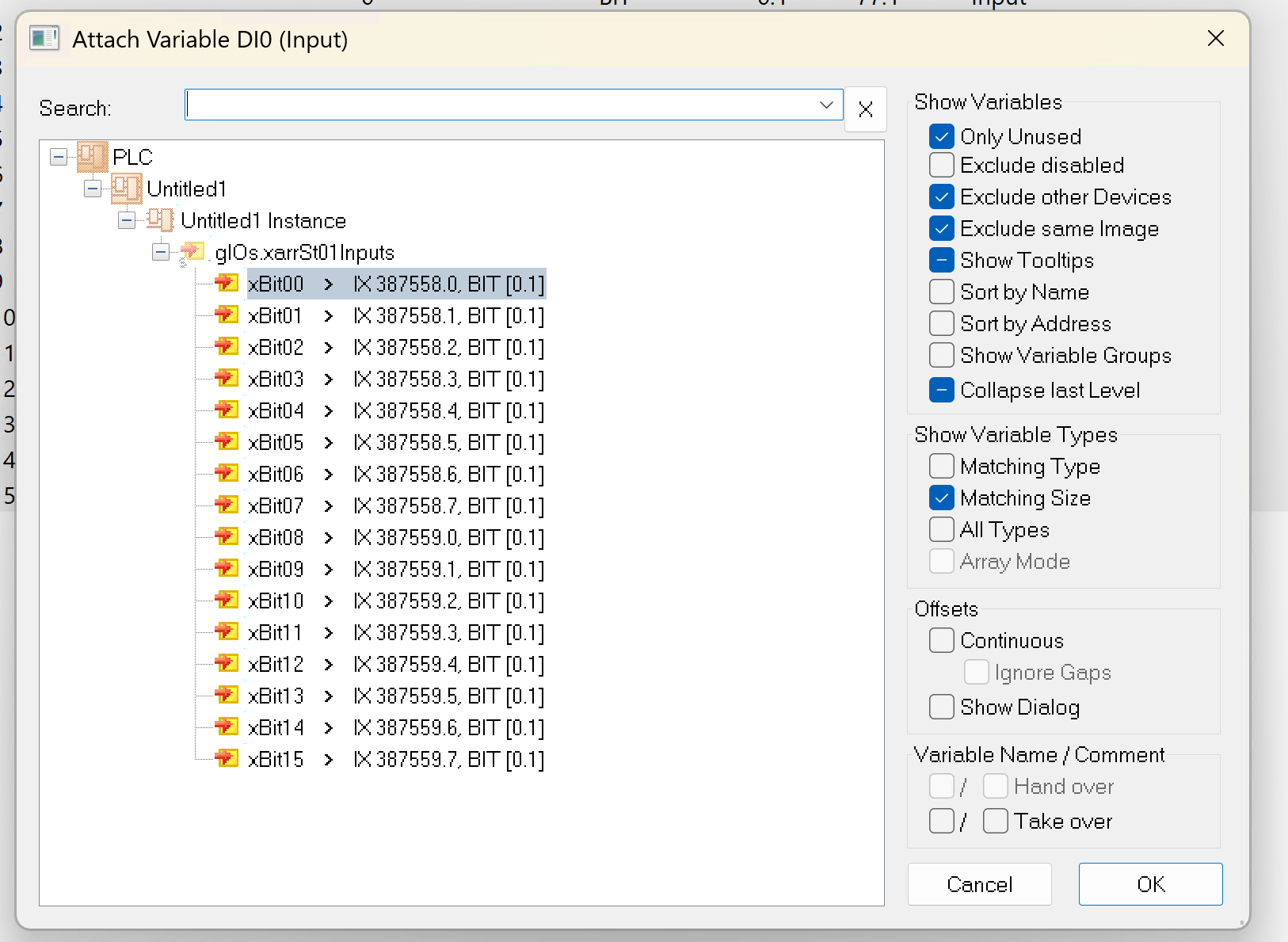This screenshot has width=1288, height=942.
Task: Collapse the PLC tree node
Action: (59, 157)
